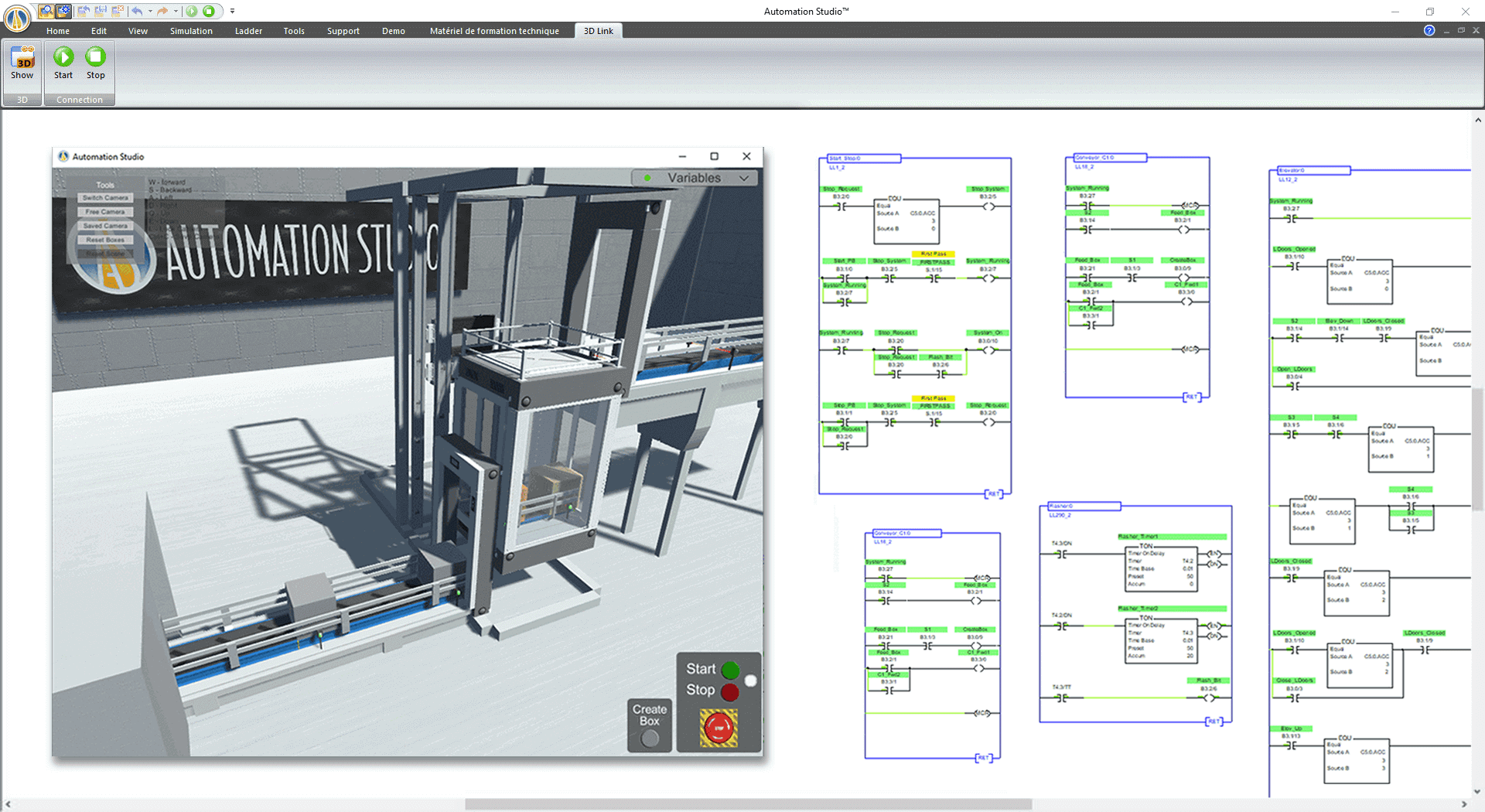Start the 3D Link connection
The width and height of the screenshot is (1485, 812).
click(x=63, y=63)
